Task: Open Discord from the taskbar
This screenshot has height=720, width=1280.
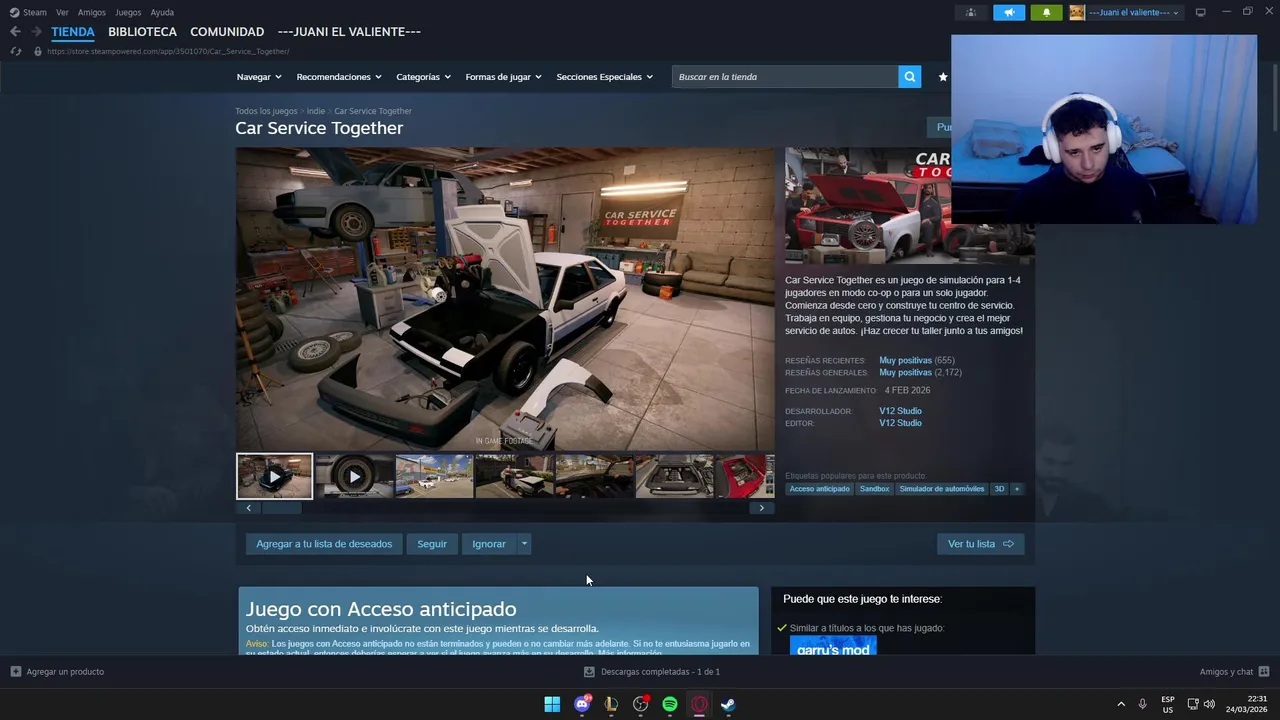Action: [582, 704]
